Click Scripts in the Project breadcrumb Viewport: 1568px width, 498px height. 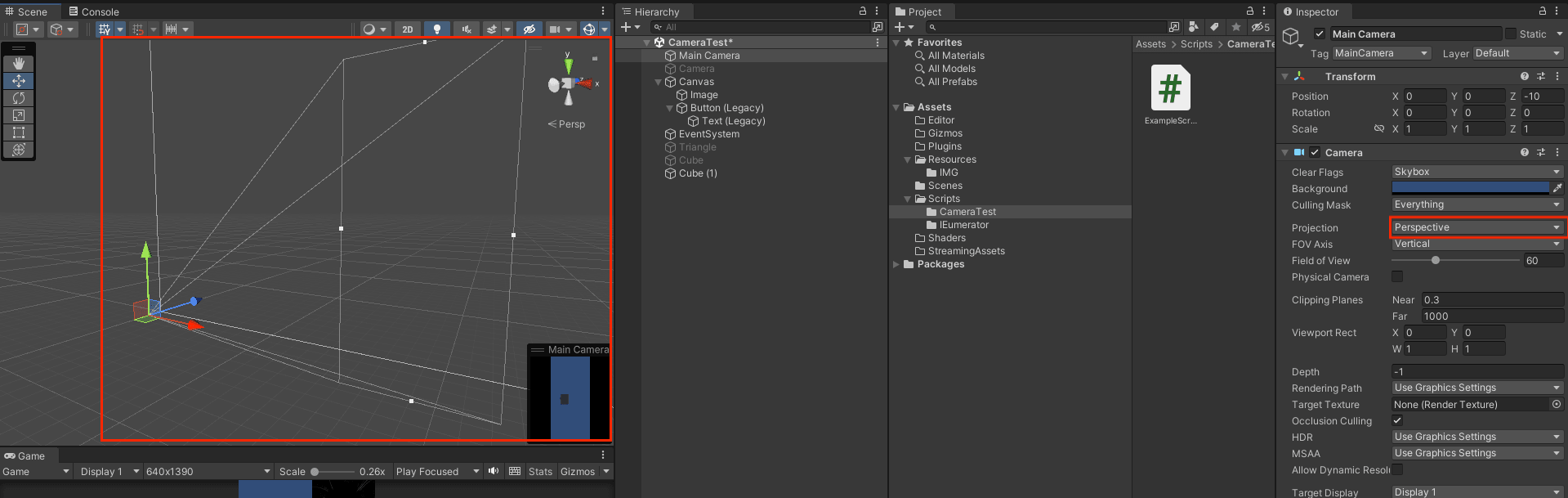1196,44
